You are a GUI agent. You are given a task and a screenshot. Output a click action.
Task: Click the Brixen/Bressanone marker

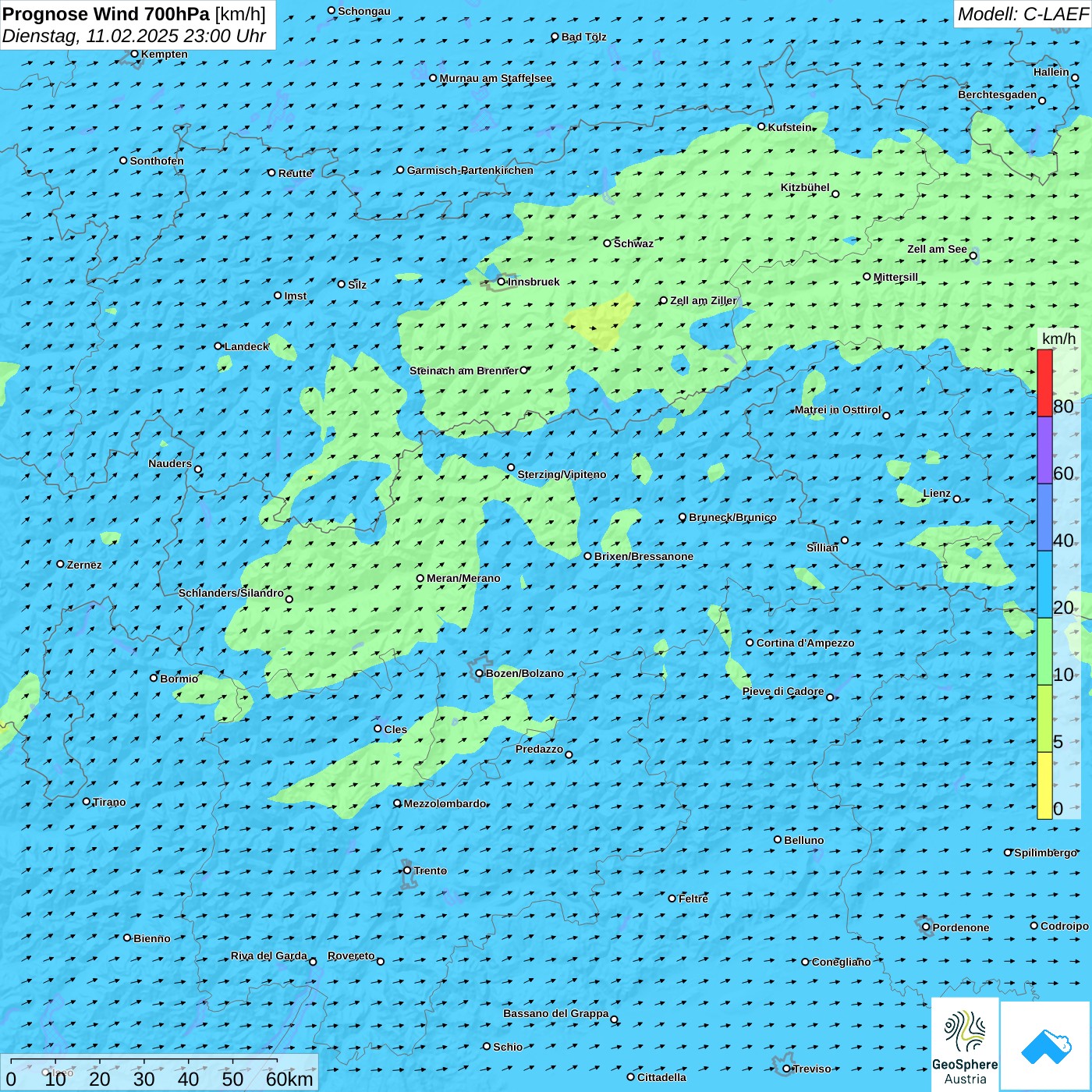(x=588, y=556)
